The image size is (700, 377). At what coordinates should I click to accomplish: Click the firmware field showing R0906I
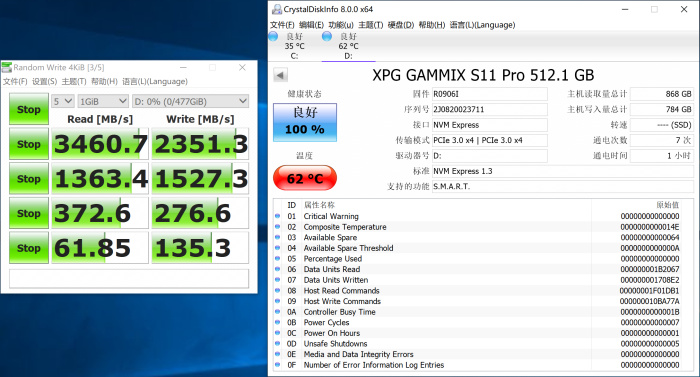490,94
